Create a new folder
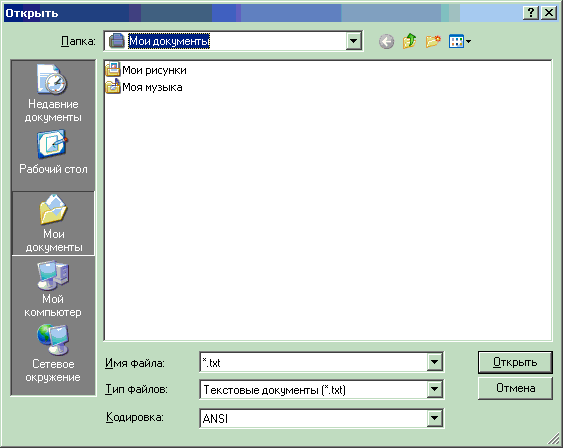 coord(433,42)
